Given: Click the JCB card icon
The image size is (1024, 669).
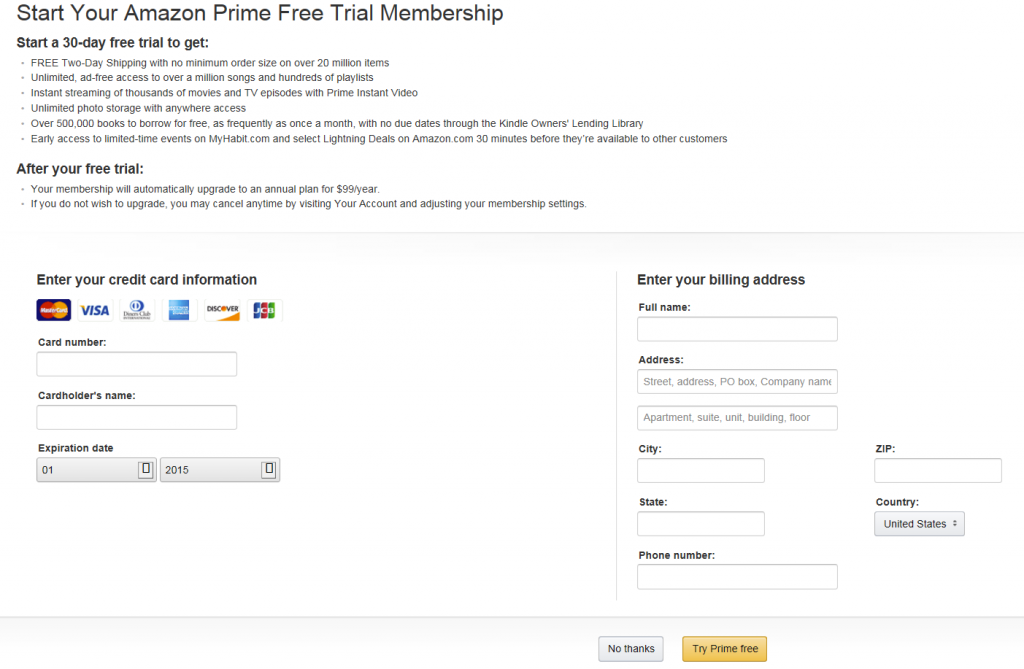Looking at the screenshot, I should click(x=264, y=311).
